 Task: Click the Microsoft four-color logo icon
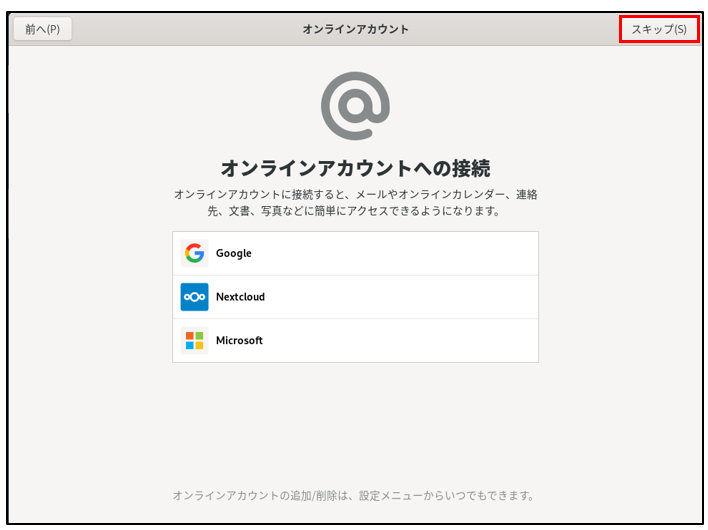(194, 341)
